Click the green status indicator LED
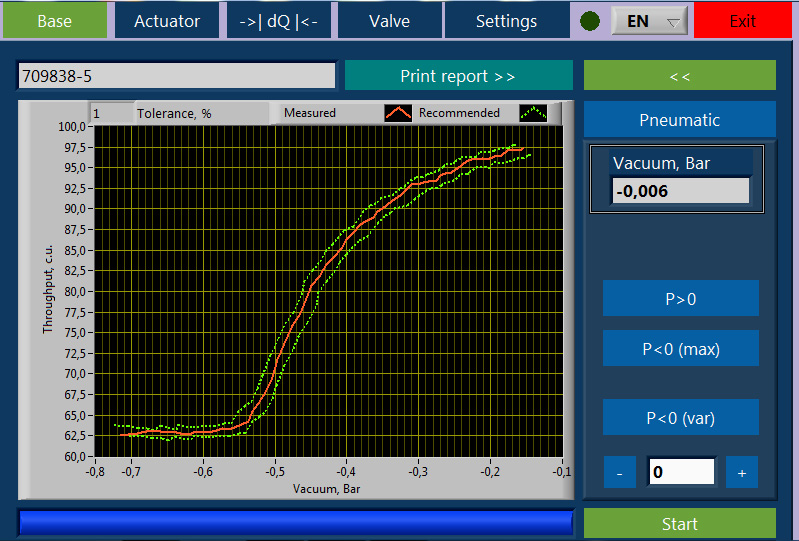This screenshot has width=799, height=541. click(590, 21)
